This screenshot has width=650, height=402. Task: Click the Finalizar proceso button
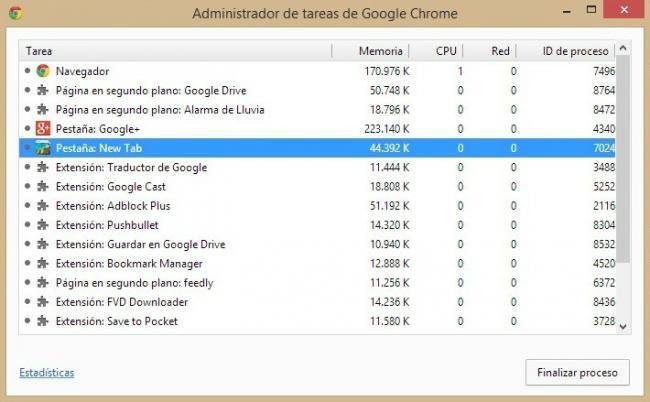tap(577, 373)
